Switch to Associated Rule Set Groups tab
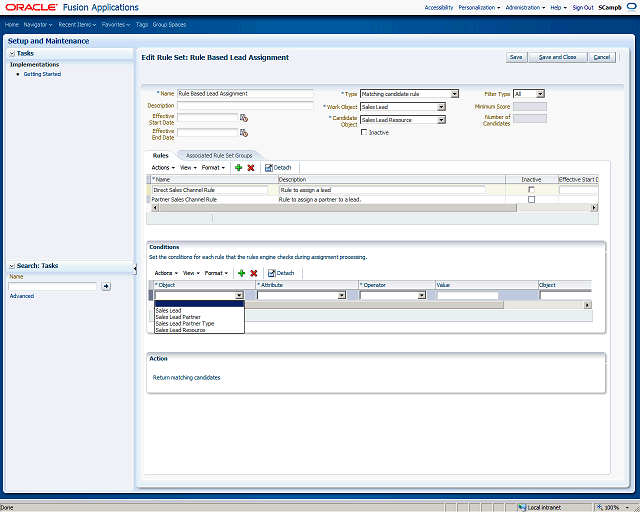640x512 pixels. [x=219, y=156]
